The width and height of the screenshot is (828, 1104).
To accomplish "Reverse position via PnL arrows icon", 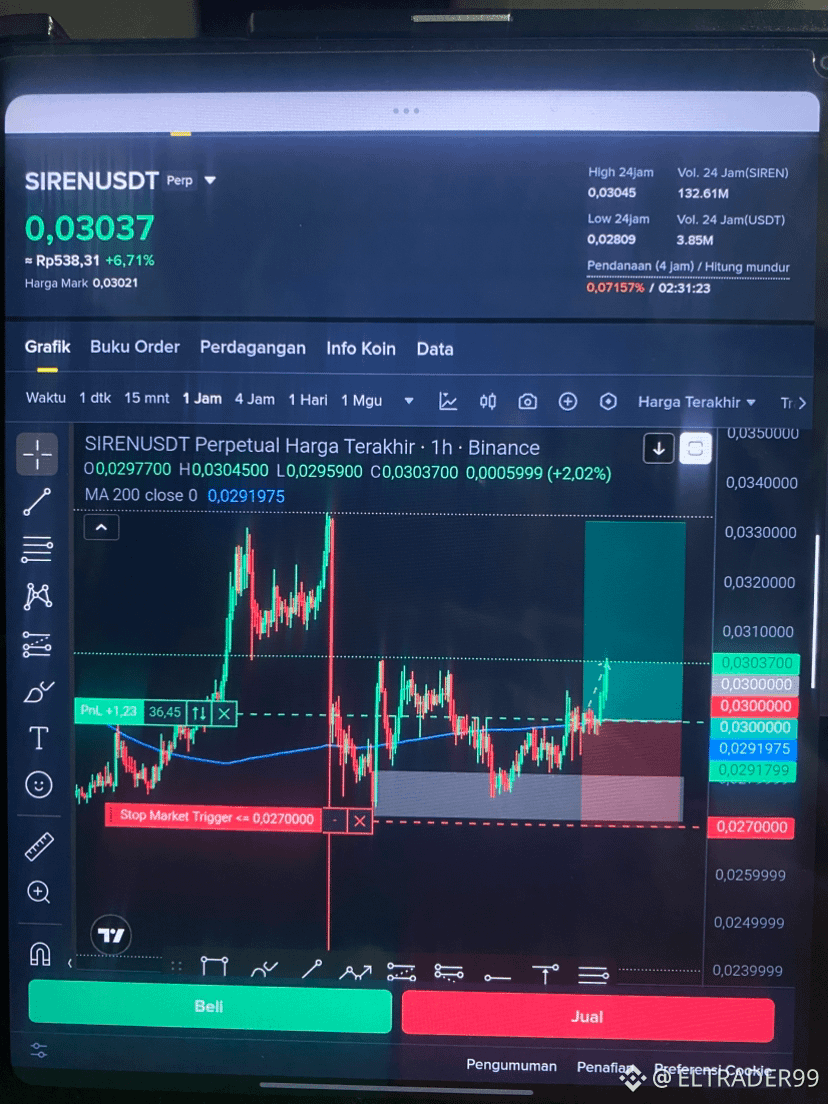I will (x=199, y=713).
